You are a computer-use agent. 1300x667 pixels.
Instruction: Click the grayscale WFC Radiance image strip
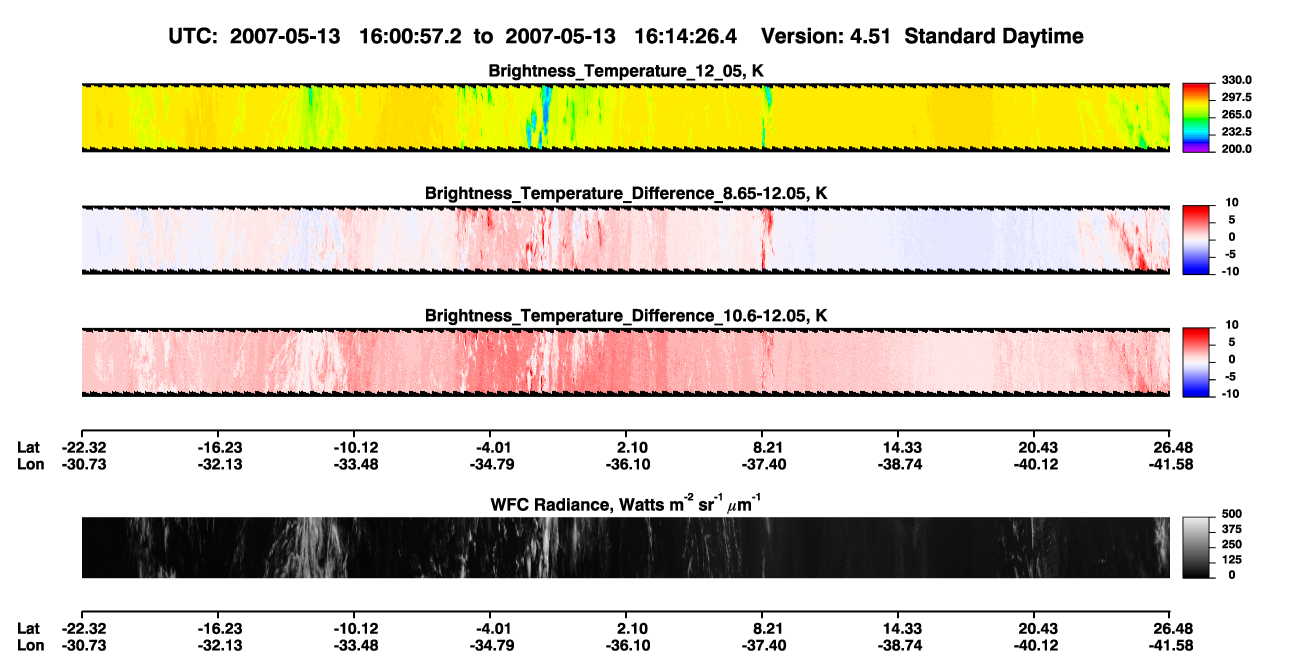click(625, 547)
